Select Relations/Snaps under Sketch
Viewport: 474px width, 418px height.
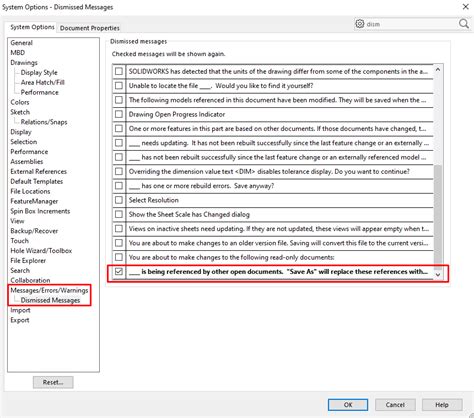pos(44,122)
